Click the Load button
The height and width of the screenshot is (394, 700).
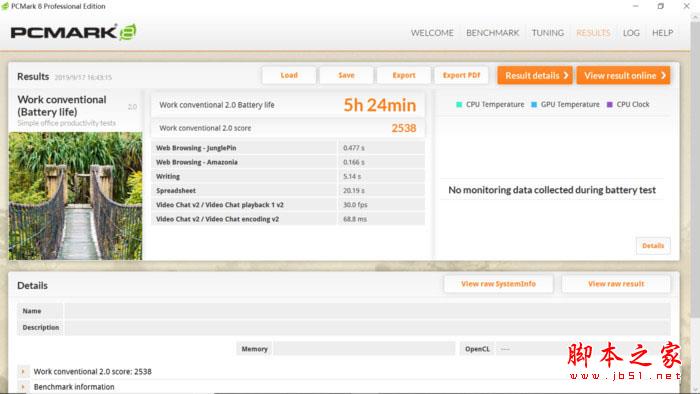(289, 75)
